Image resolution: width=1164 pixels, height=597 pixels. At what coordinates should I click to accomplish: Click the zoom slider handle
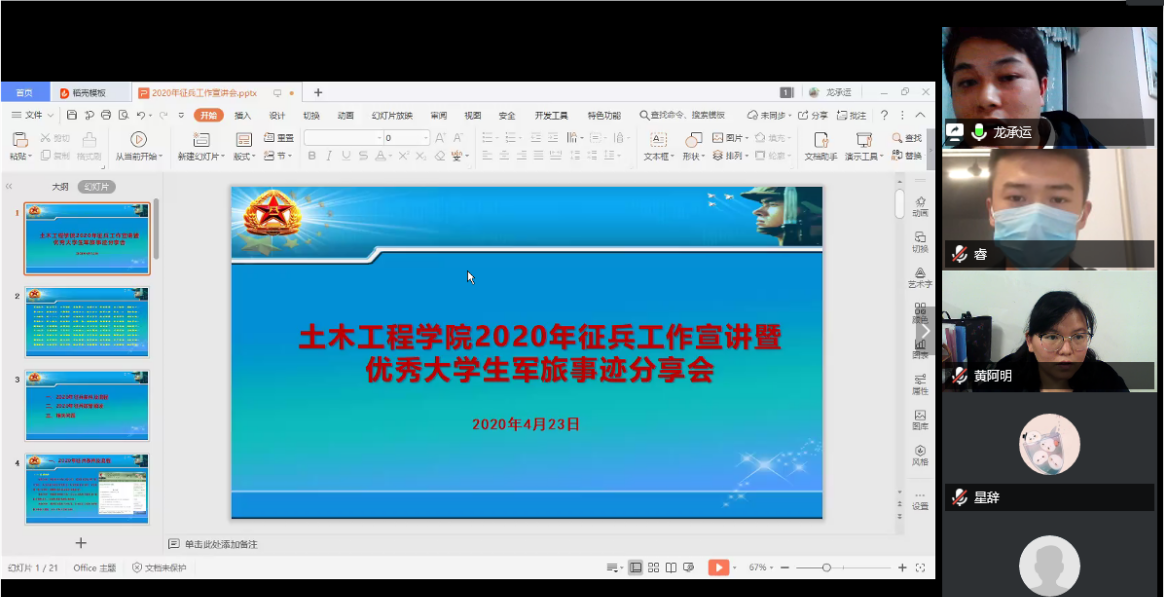826,567
